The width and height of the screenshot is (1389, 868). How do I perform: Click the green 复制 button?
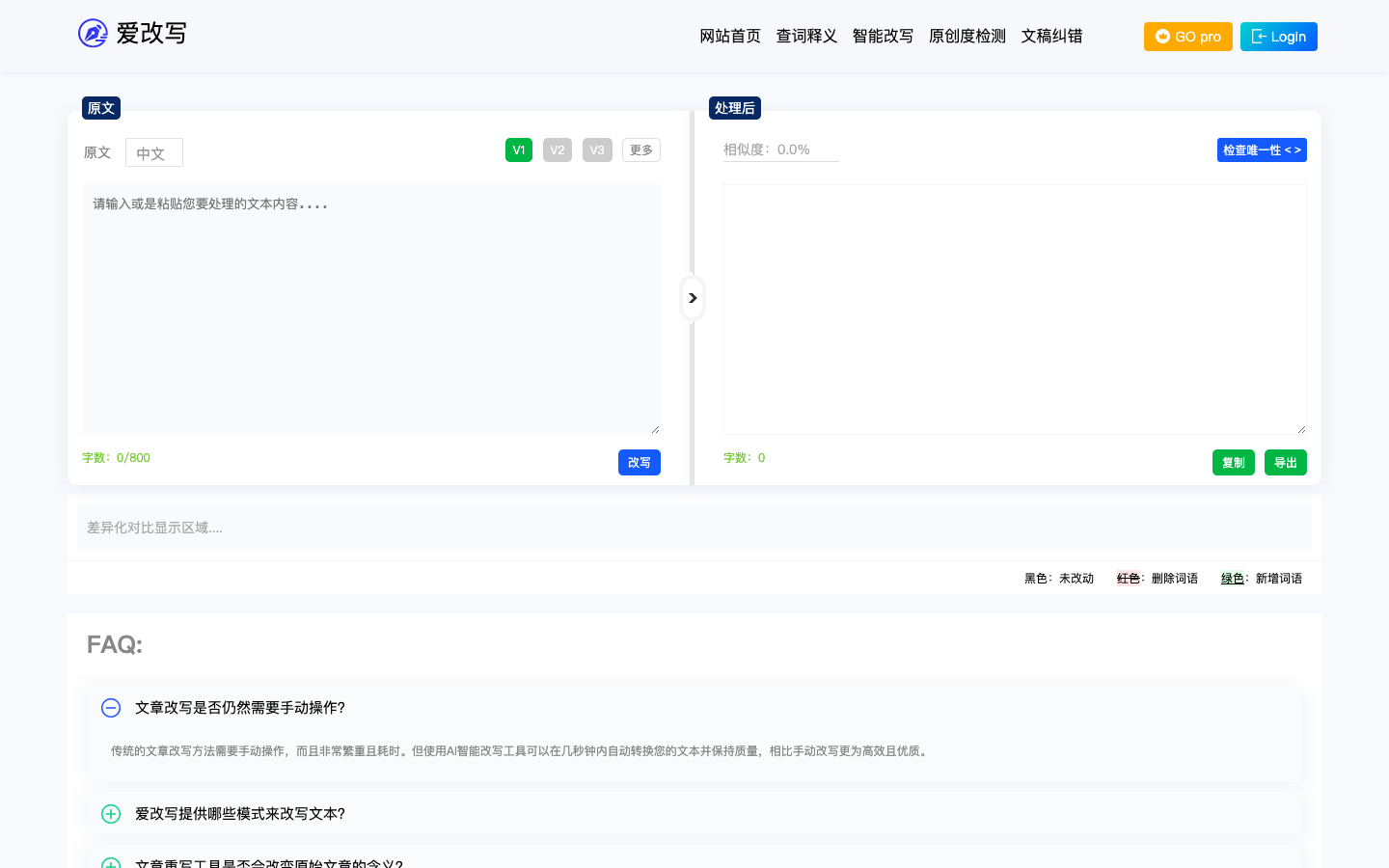[1233, 463]
